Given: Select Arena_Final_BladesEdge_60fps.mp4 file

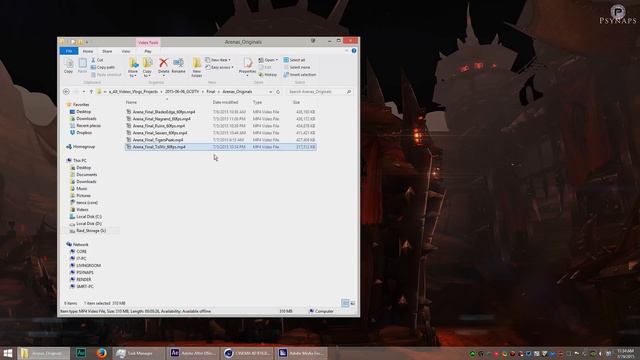Looking at the screenshot, I should click(x=220, y=112).
